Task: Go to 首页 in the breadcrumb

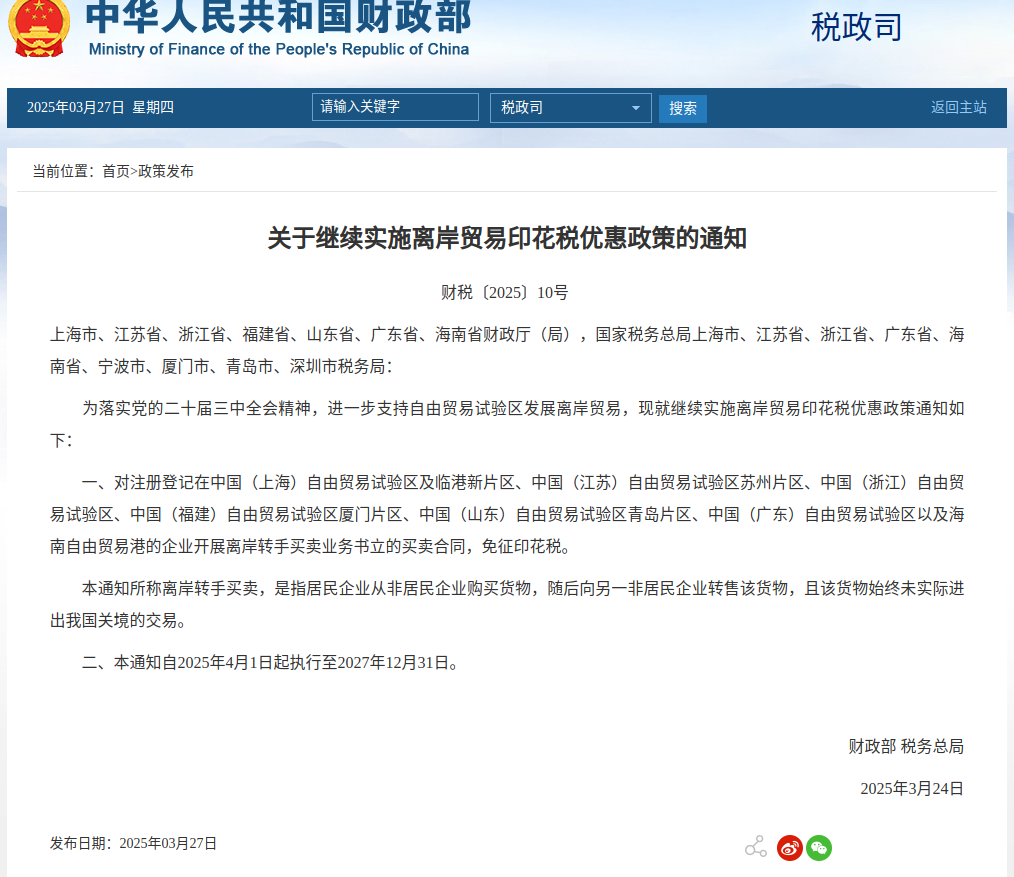Action: [x=116, y=171]
